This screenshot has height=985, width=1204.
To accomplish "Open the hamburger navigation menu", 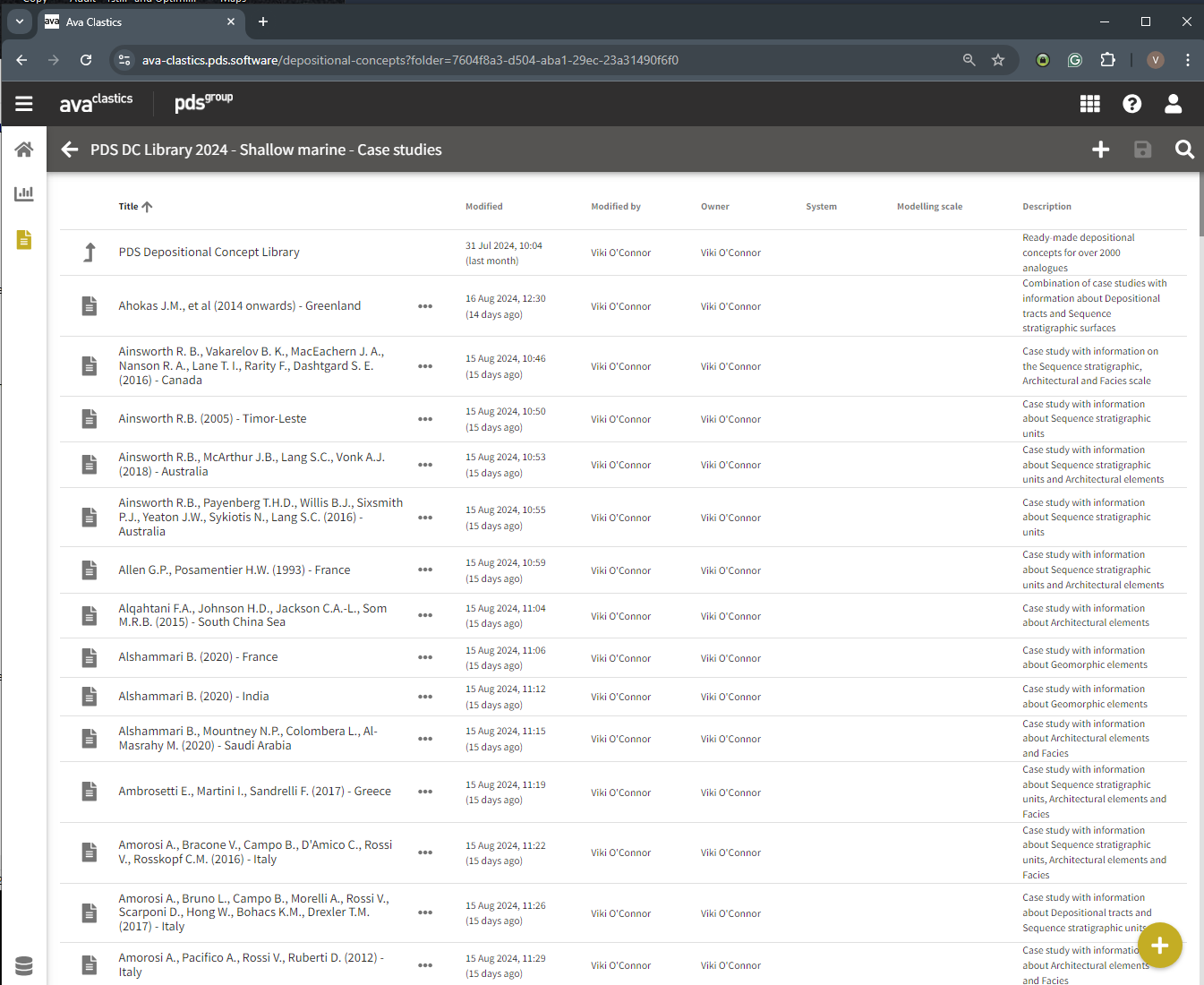I will pos(24,104).
